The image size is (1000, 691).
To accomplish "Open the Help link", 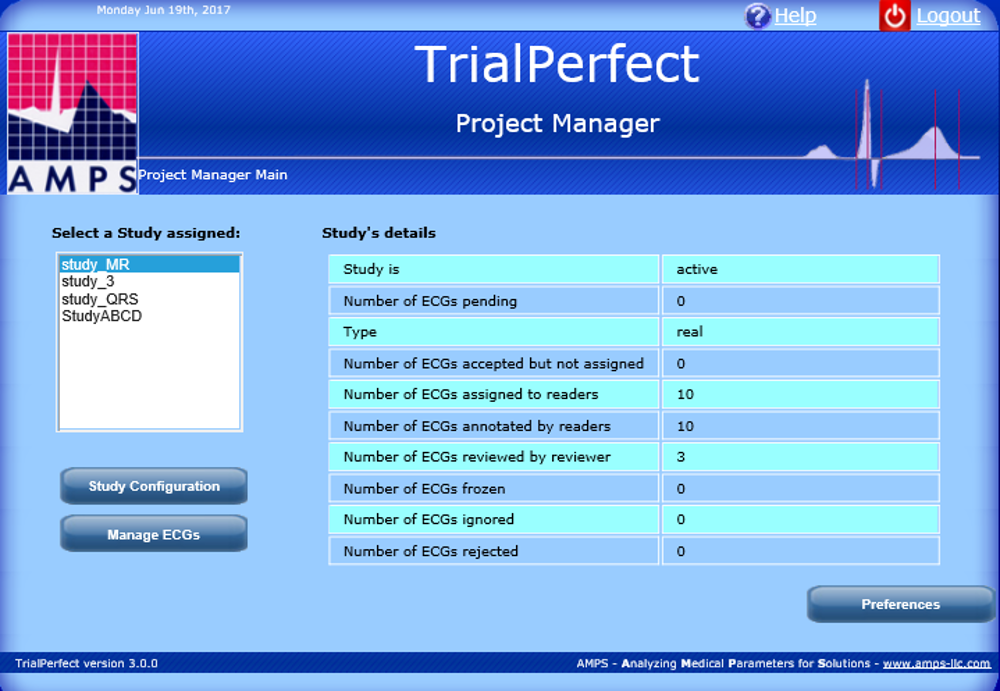I will 795,15.
